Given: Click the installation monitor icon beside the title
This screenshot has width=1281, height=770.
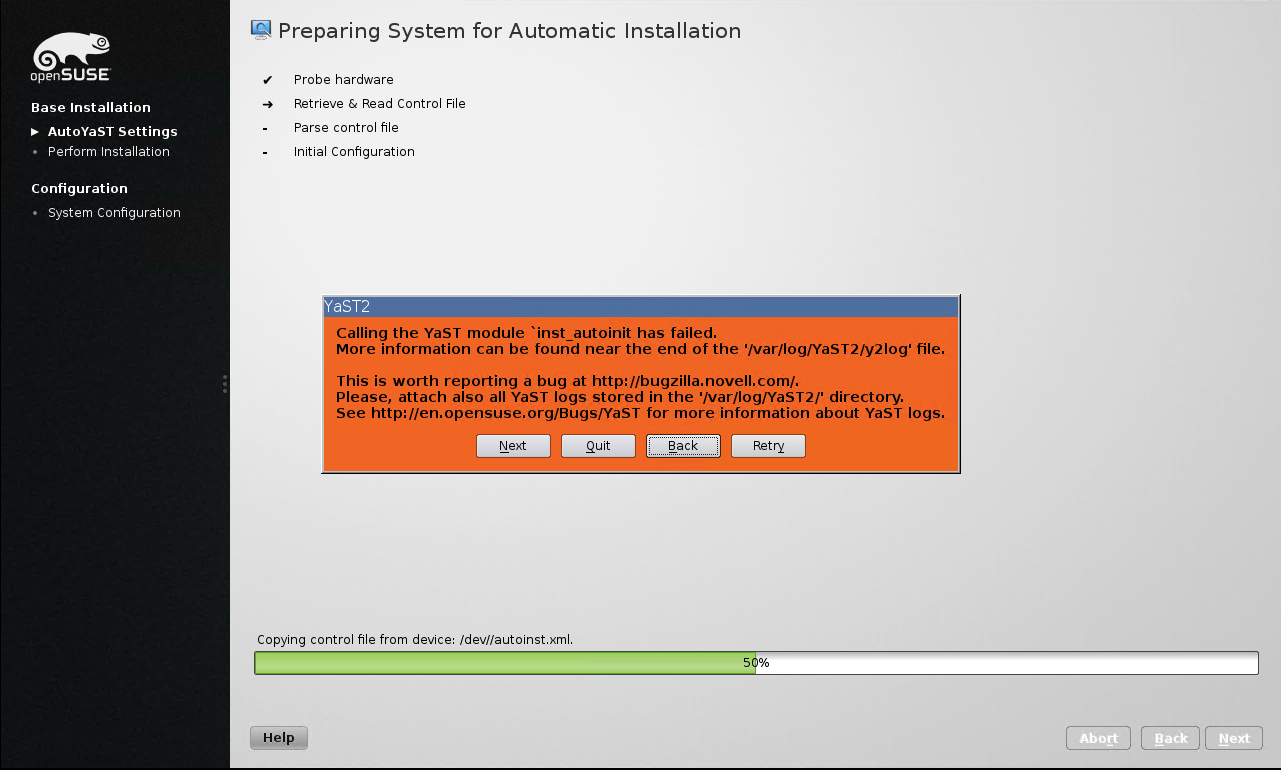Looking at the screenshot, I should (x=261, y=30).
